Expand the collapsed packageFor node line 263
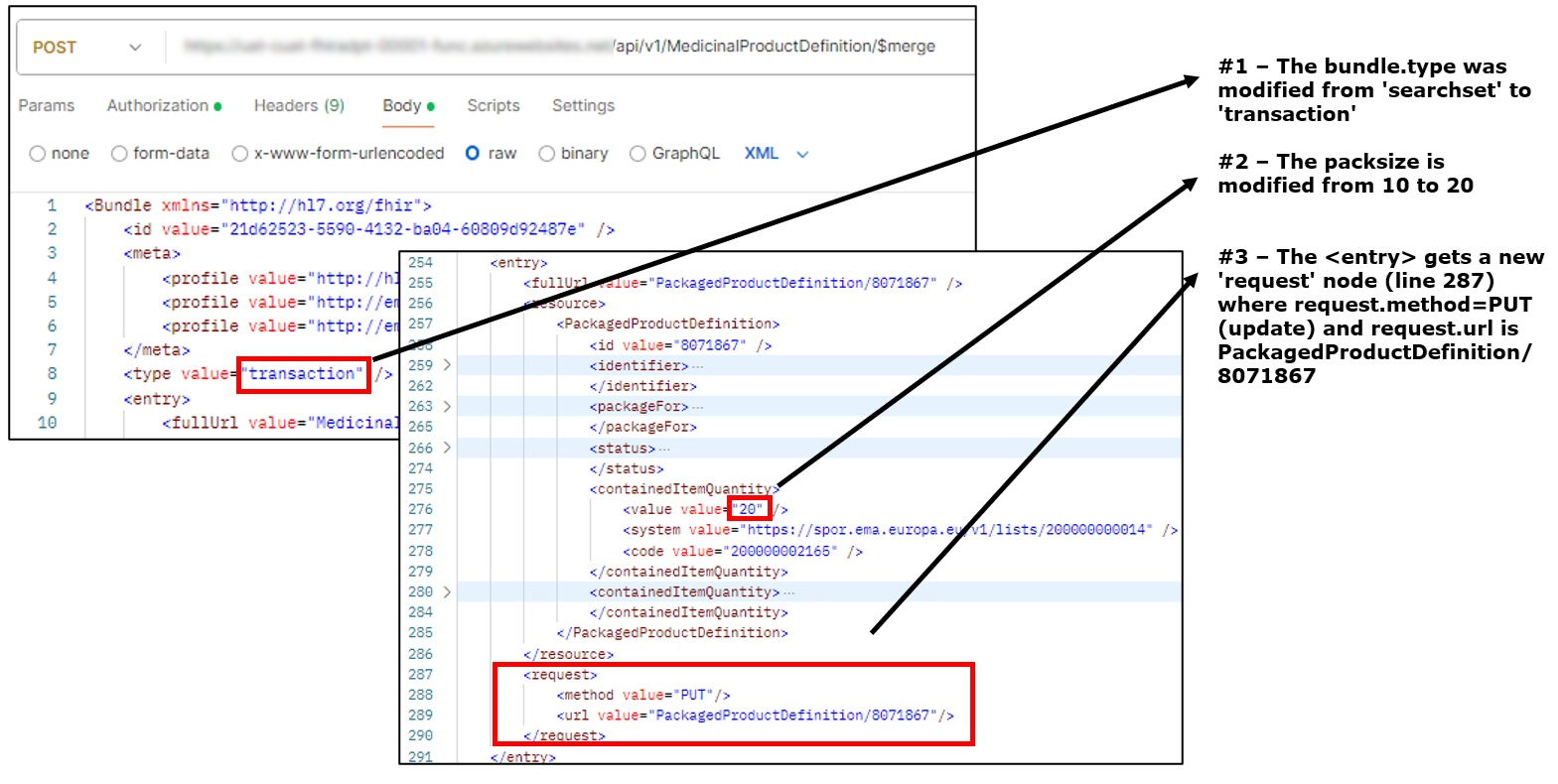 (447, 407)
